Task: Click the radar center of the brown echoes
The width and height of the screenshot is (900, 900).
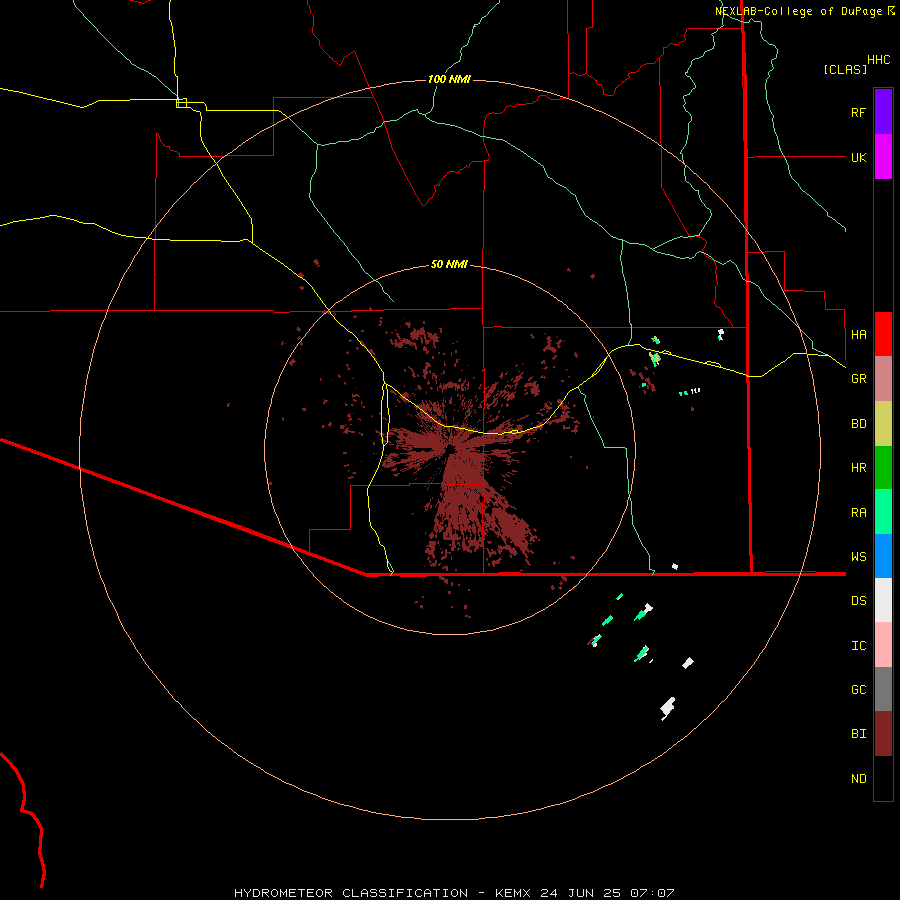Action: (x=451, y=449)
